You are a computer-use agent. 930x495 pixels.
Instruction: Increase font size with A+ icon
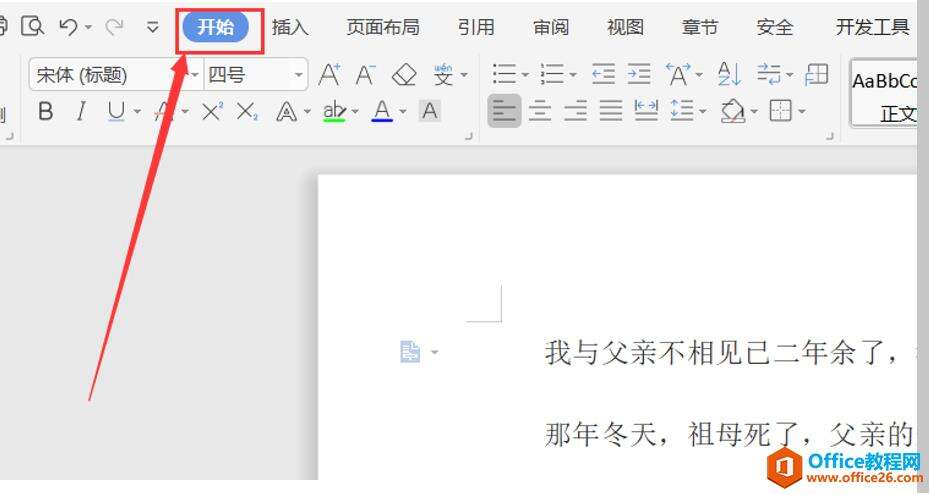click(330, 75)
